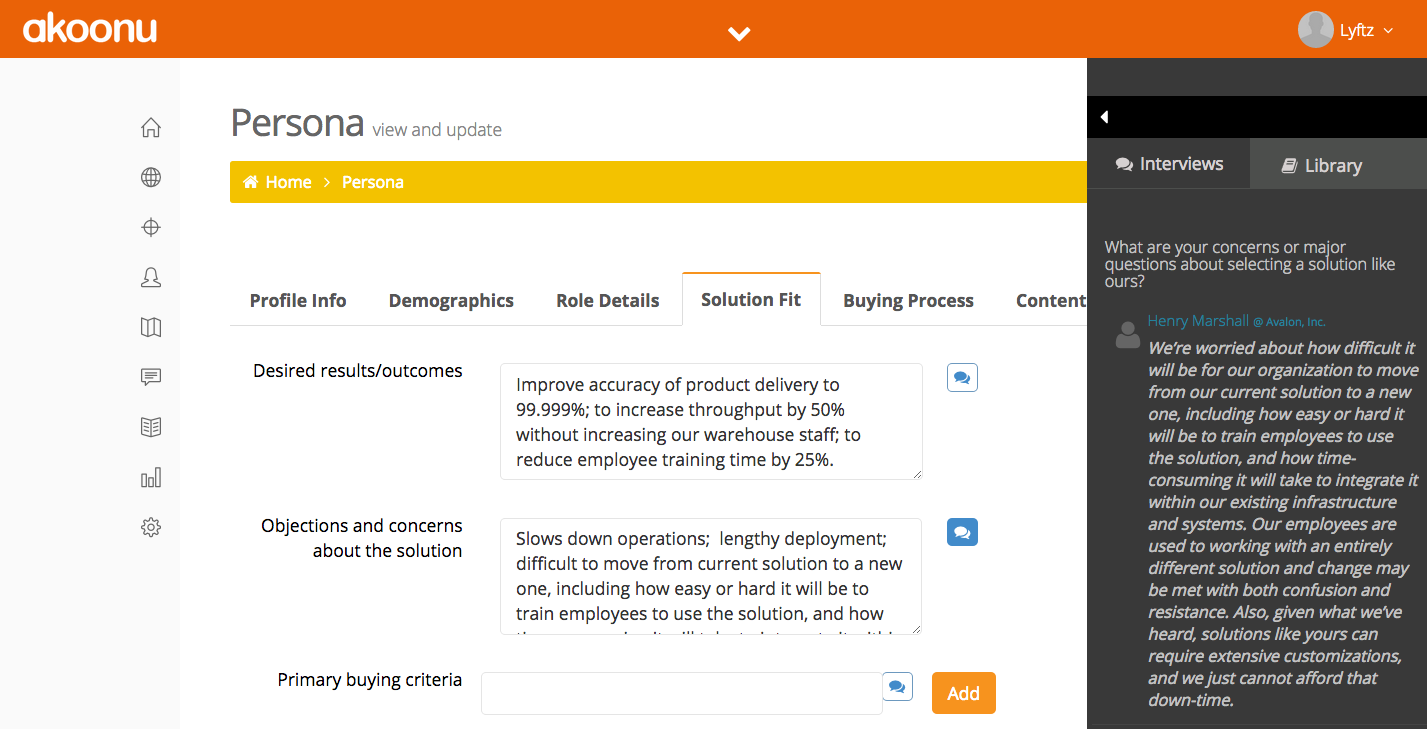Open the bar chart analytics icon

150,477
